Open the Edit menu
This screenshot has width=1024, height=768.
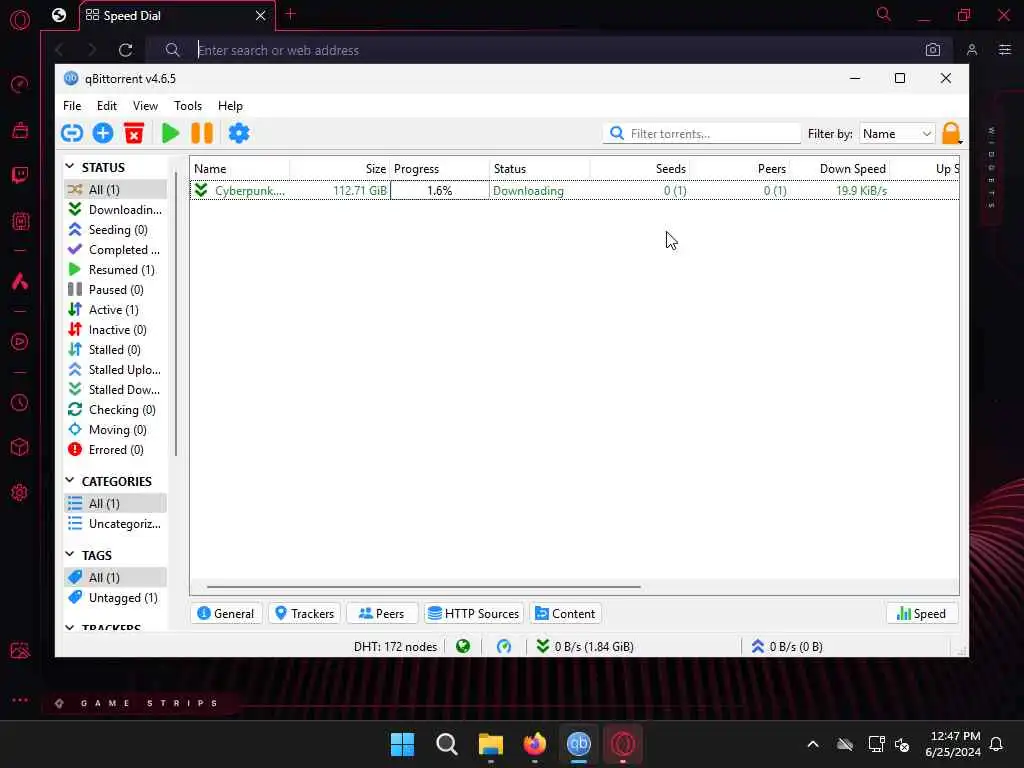click(106, 106)
